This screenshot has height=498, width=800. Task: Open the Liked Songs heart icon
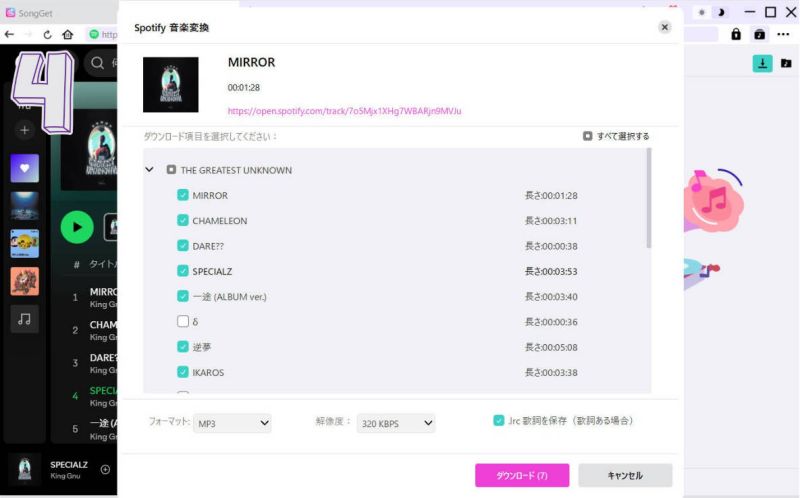25,168
